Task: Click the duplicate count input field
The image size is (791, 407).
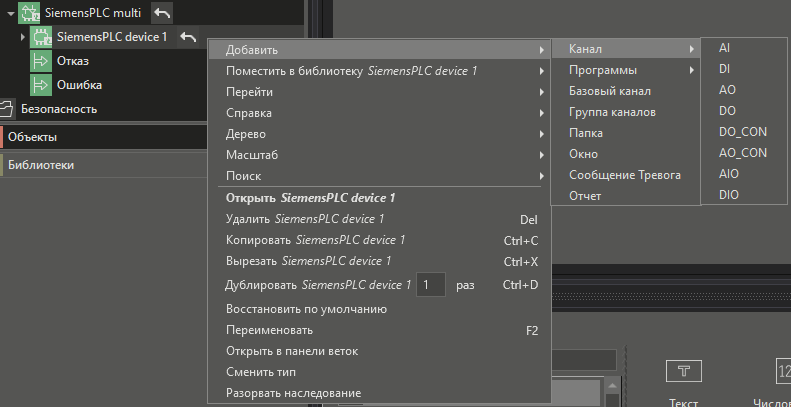Action: 431,285
